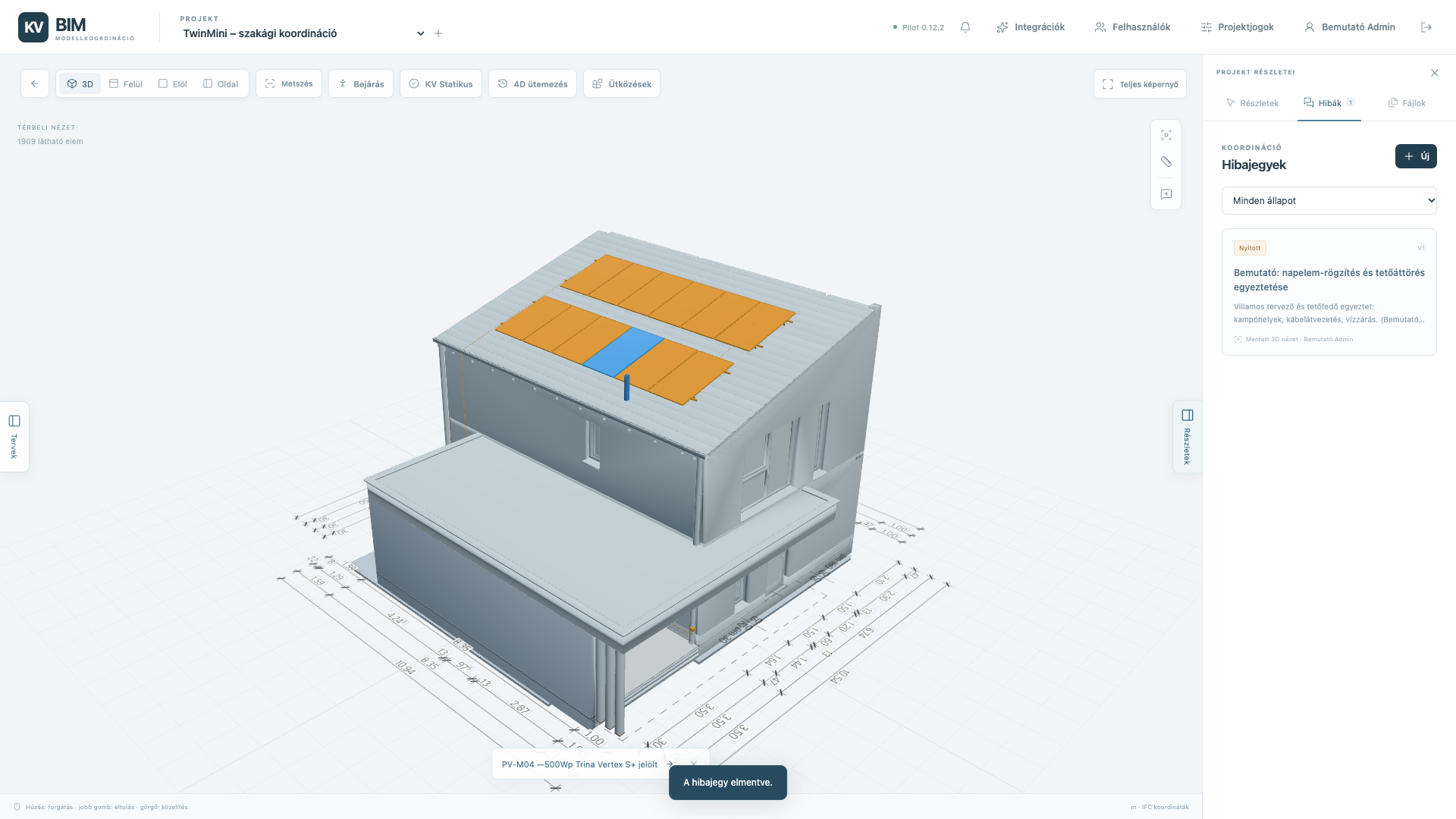The height and width of the screenshot is (819, 1456).
Task: Collapse the Részletek side handle
Action: pos(1188,437)
